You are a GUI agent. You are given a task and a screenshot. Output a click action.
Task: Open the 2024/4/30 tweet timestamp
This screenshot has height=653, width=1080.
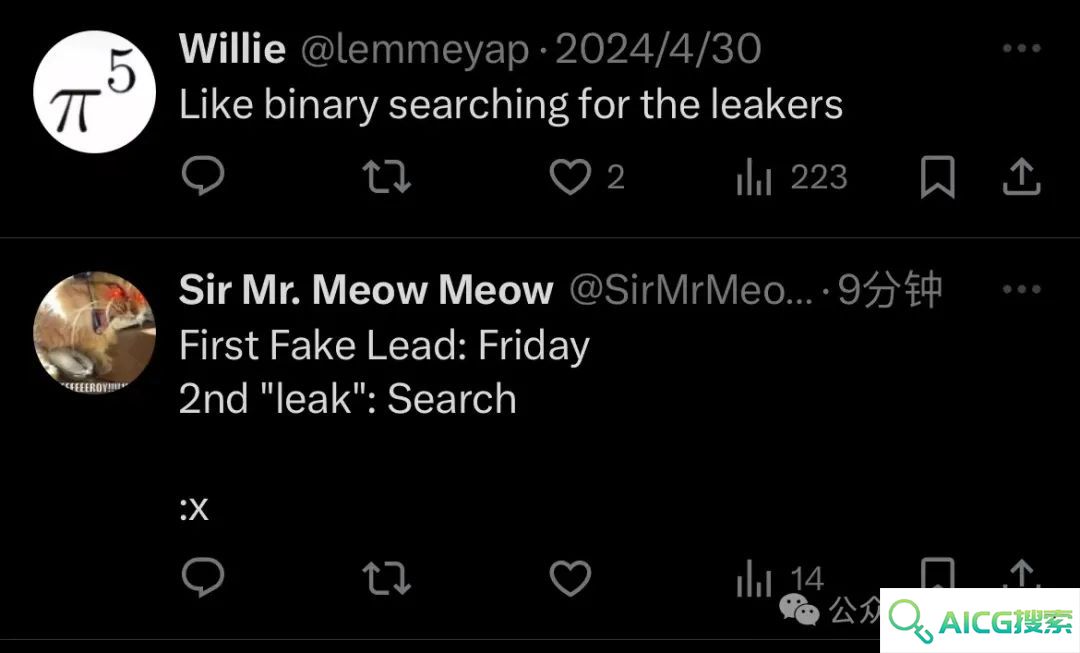pyautogui.click(x=658, y=49)
